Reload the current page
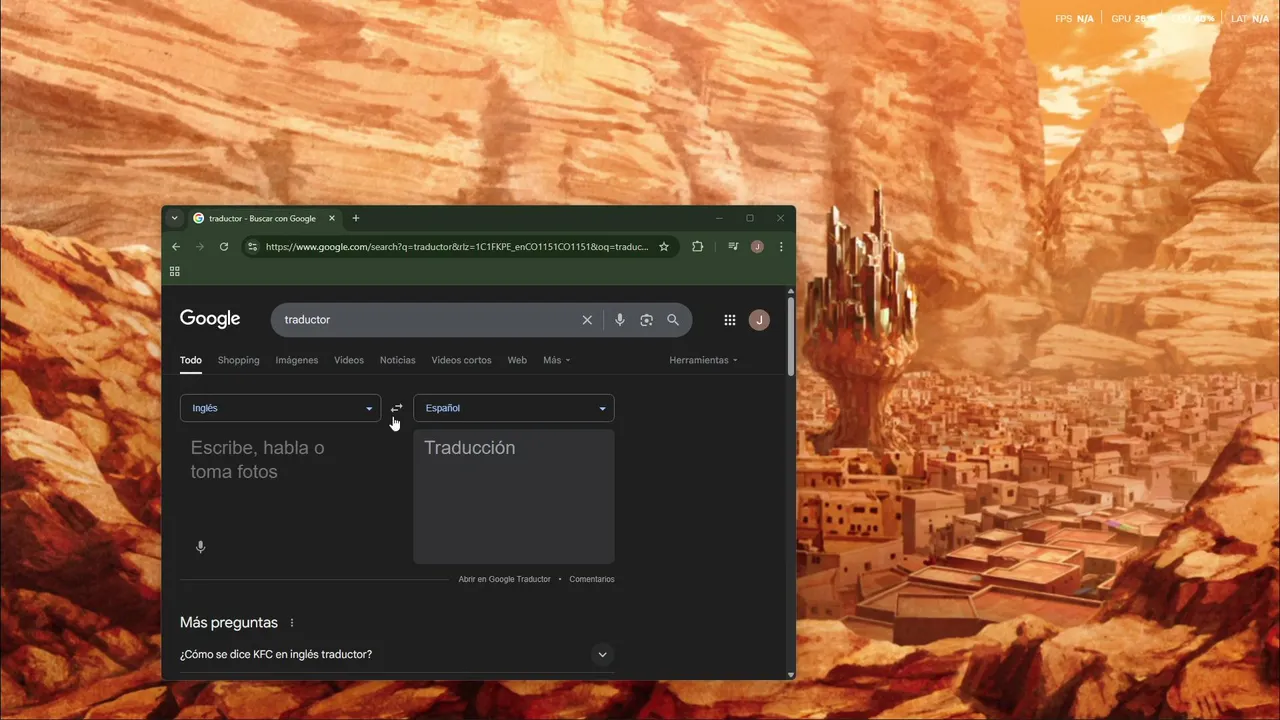1280x720 pixels. [x=224, y=247]
